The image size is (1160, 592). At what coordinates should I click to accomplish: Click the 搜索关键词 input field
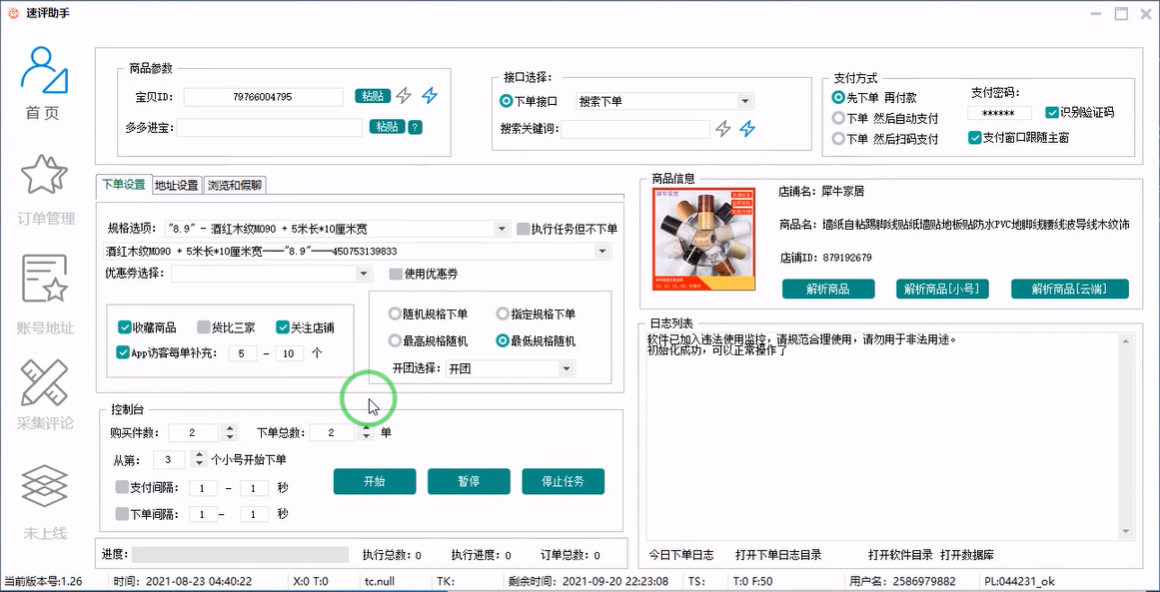[x=635, y=130]
